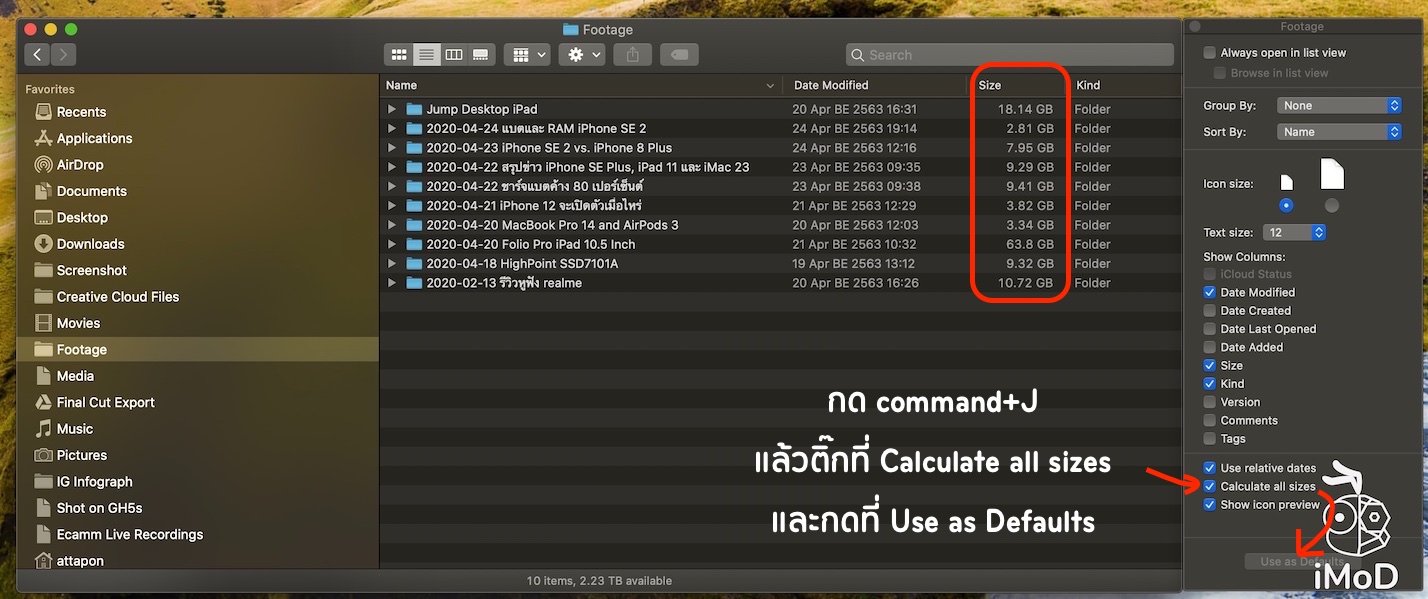Click the Use as Defaults button
This screenshot has width=1428, height=599.
1302,562
